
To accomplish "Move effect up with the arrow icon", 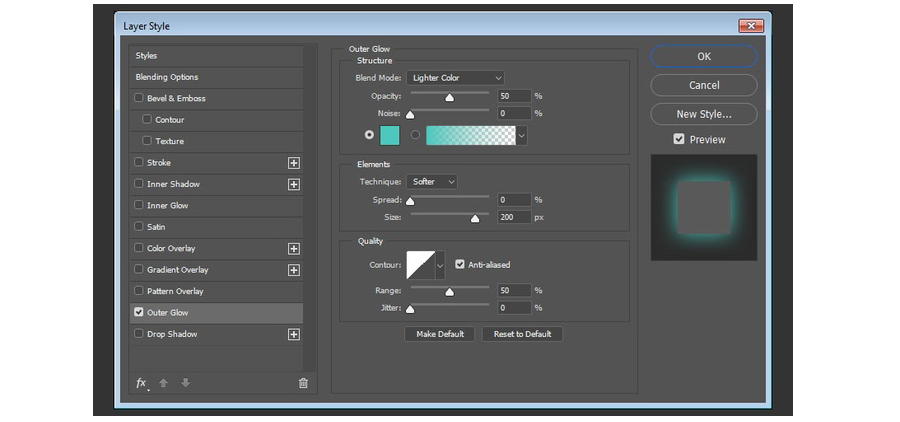I will pyautogui.click(x=164, y=383).
